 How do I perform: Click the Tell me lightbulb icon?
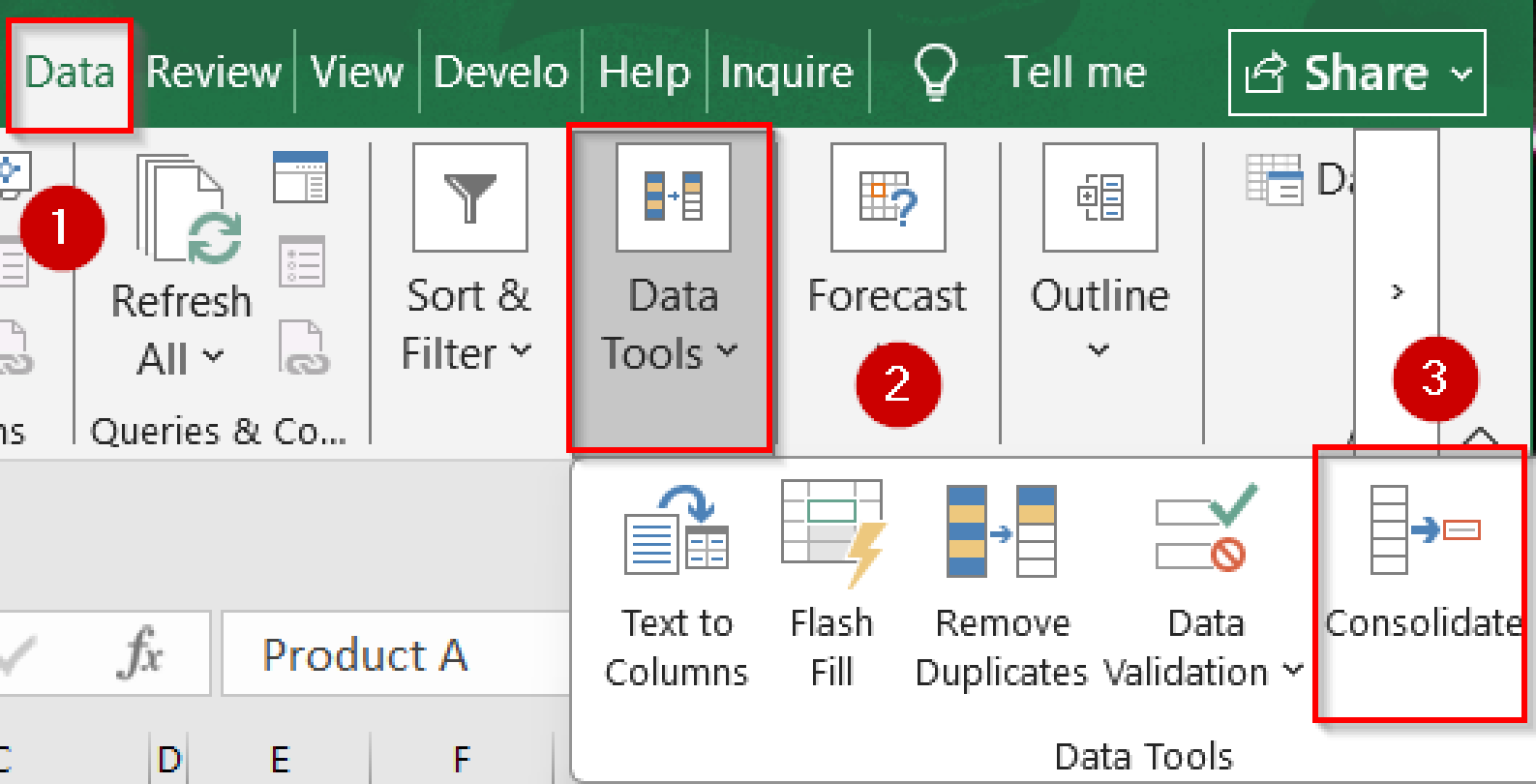point(935,72)
